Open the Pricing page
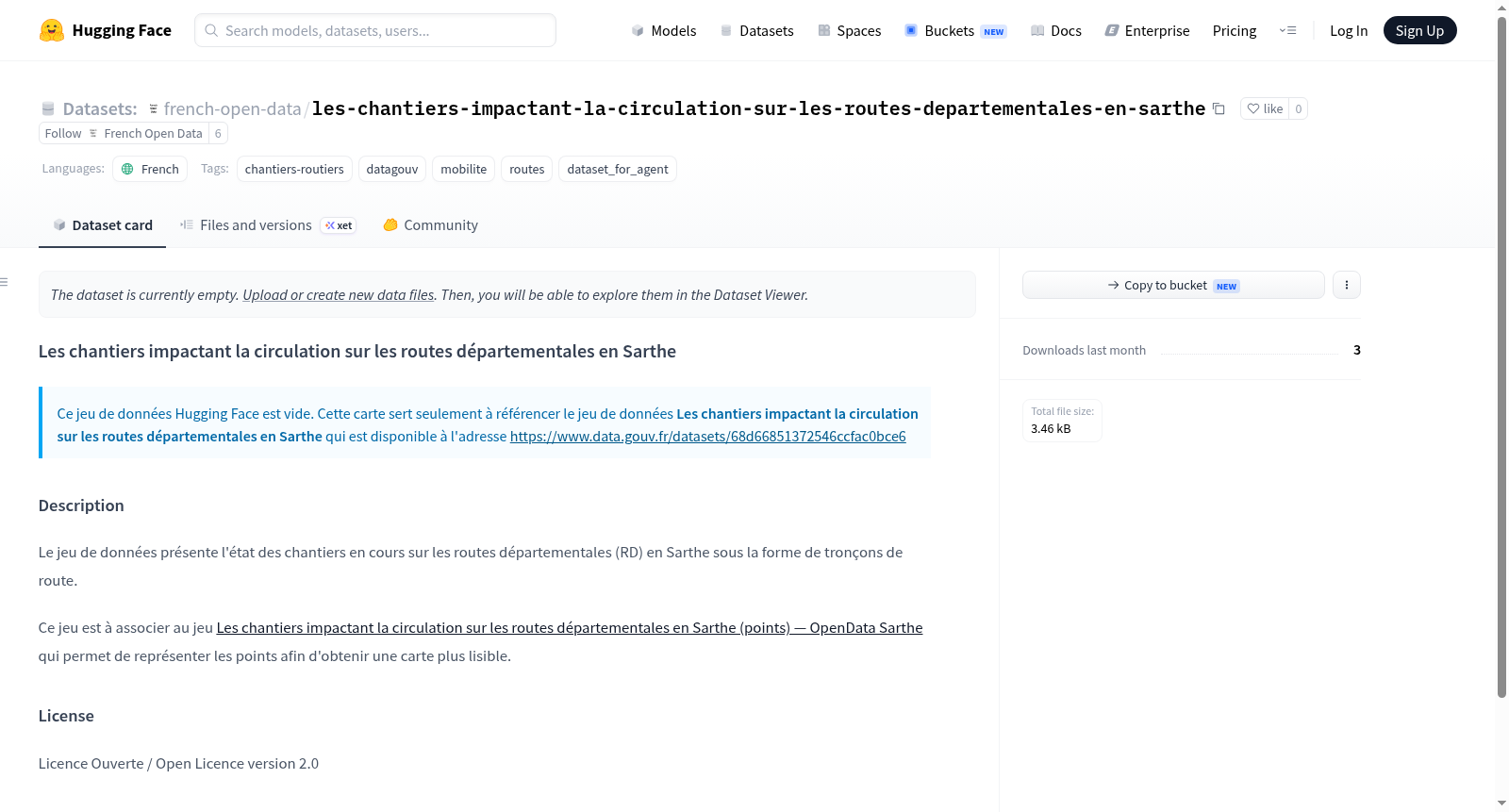 pos(1235,30)
